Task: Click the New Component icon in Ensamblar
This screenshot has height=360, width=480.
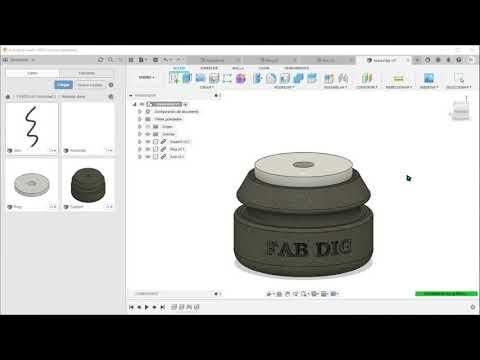Action: pos(329,79)
